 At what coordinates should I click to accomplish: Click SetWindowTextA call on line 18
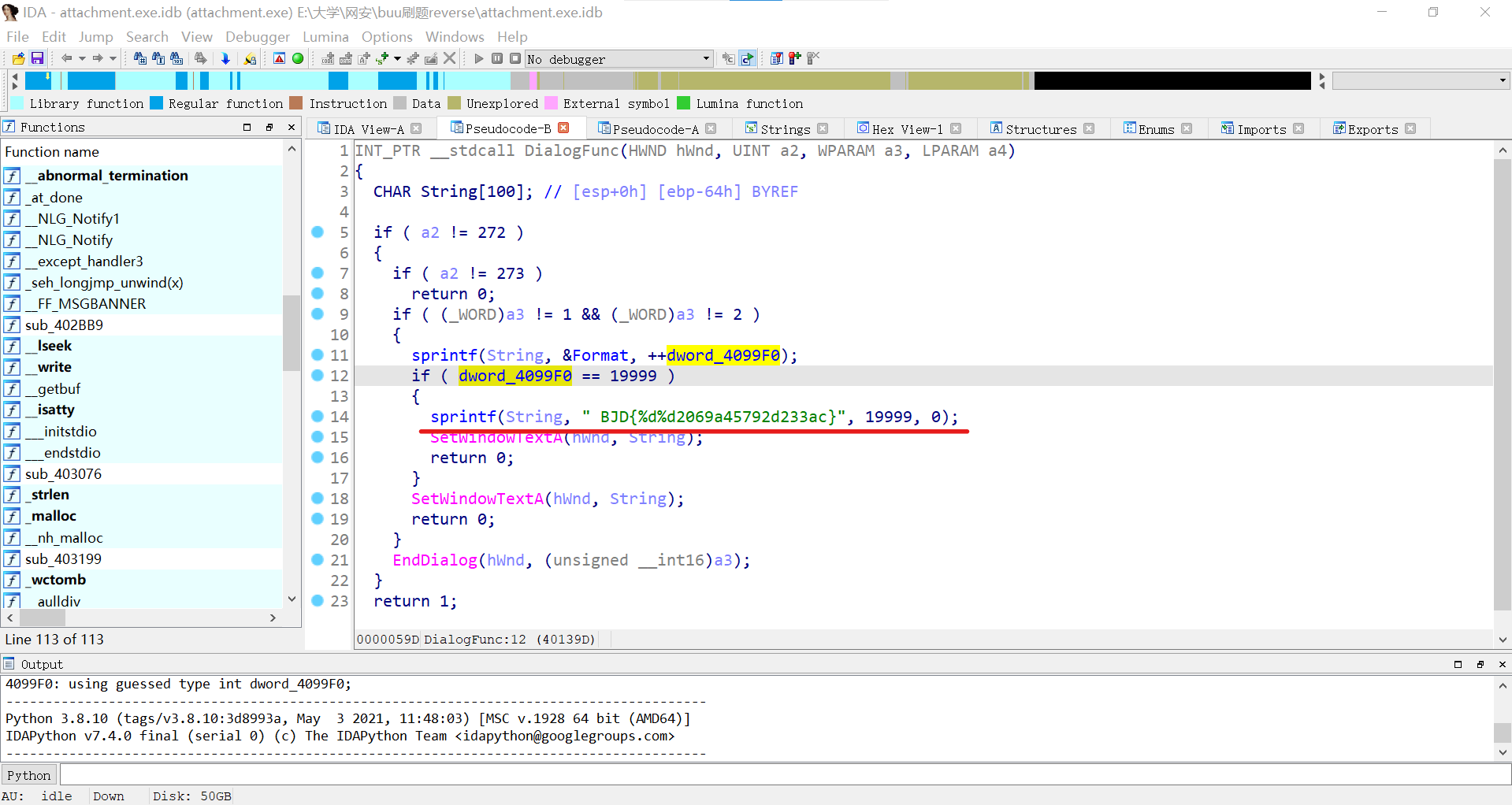coord(477,499)
